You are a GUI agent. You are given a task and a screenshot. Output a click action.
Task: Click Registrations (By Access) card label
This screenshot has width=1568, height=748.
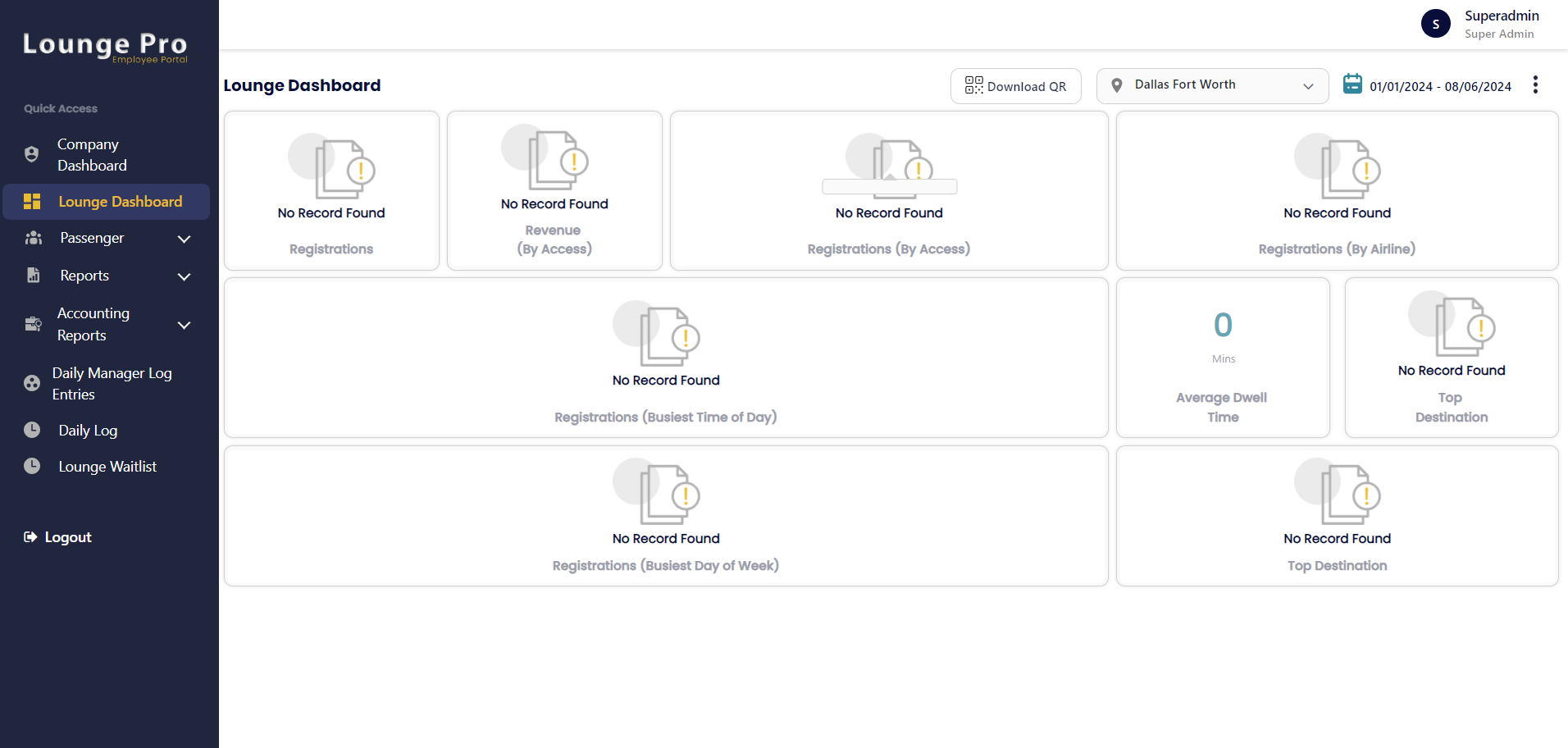click(888, 249)
